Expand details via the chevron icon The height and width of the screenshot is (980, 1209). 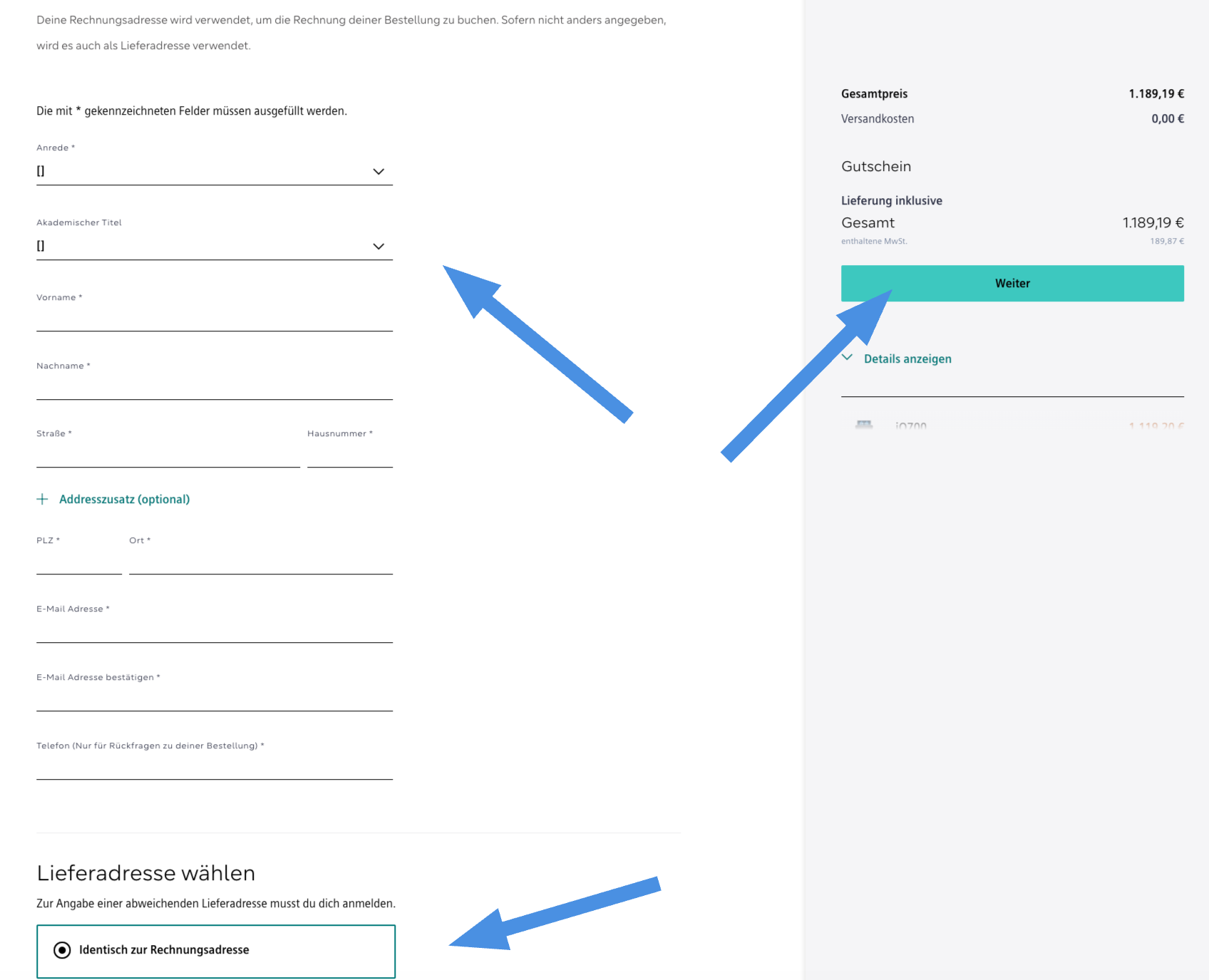click(x=848, y=358)
